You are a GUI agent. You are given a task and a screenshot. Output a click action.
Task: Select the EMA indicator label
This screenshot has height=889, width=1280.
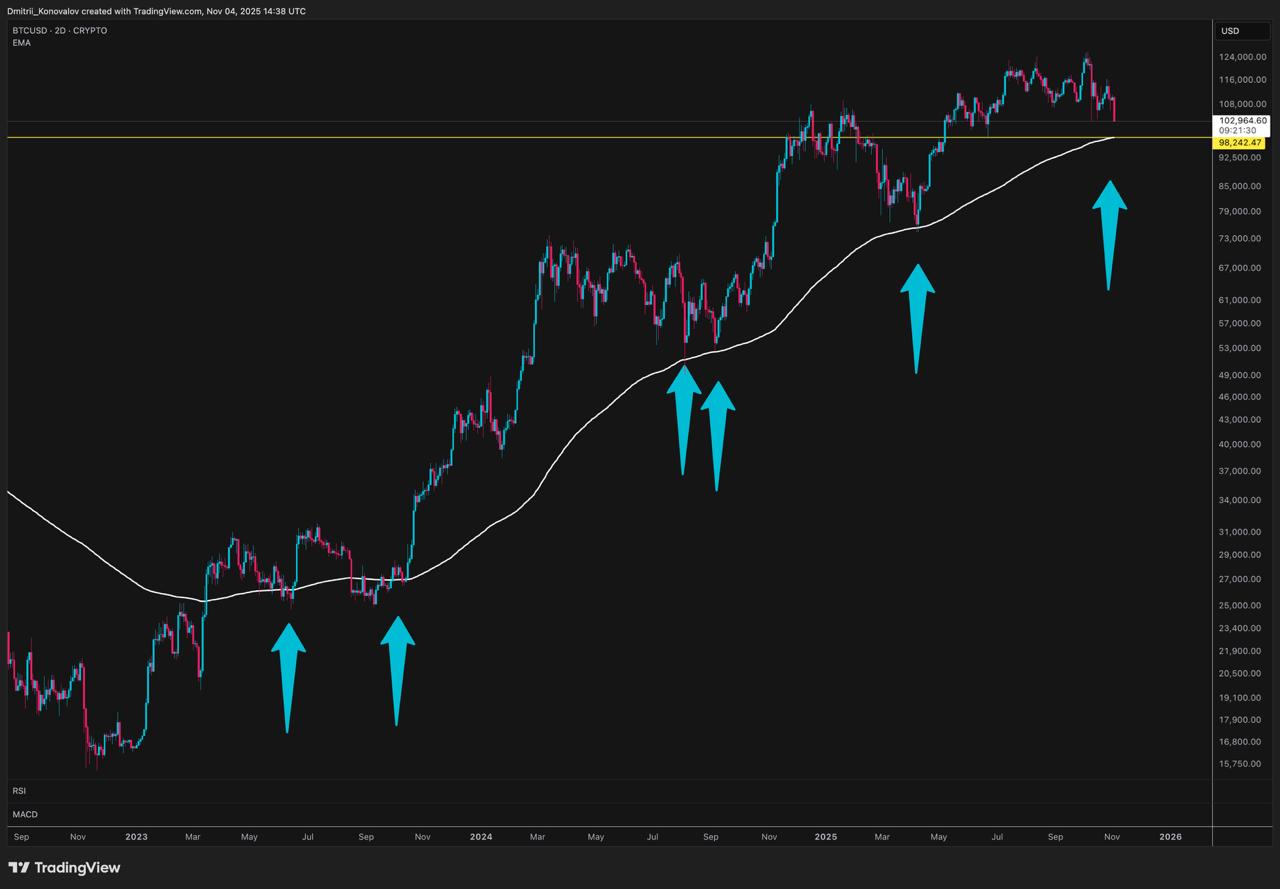point(21,43)
